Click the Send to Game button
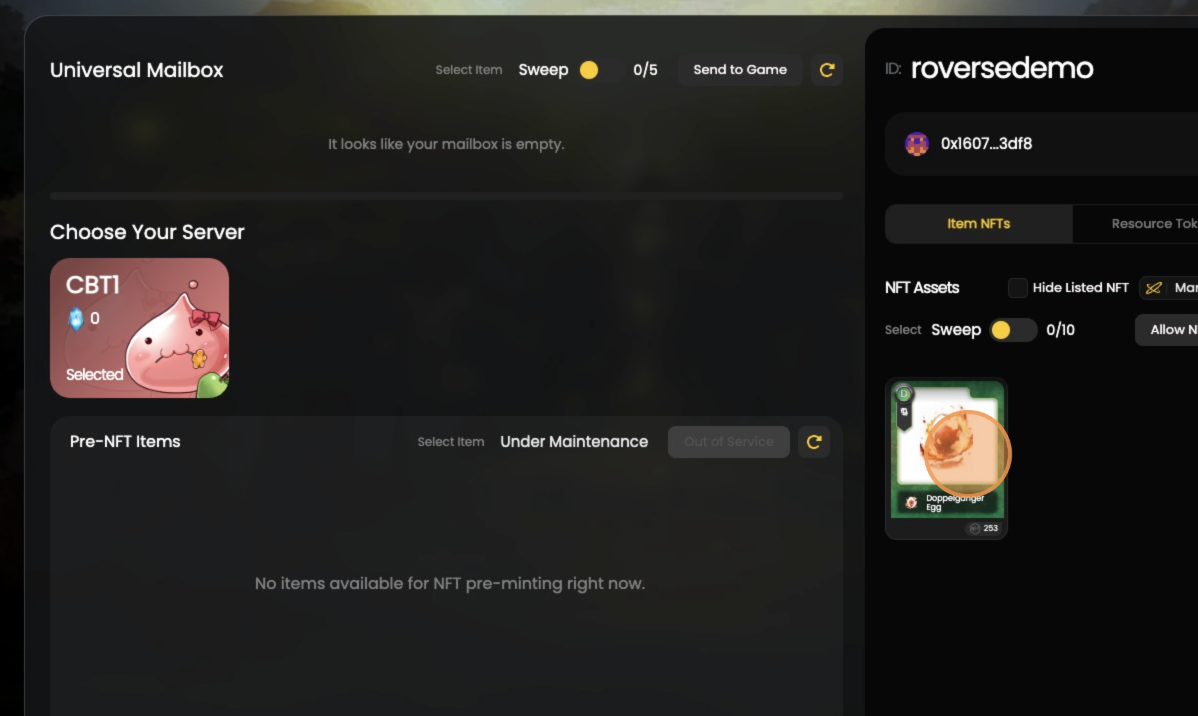 (740, 70)
